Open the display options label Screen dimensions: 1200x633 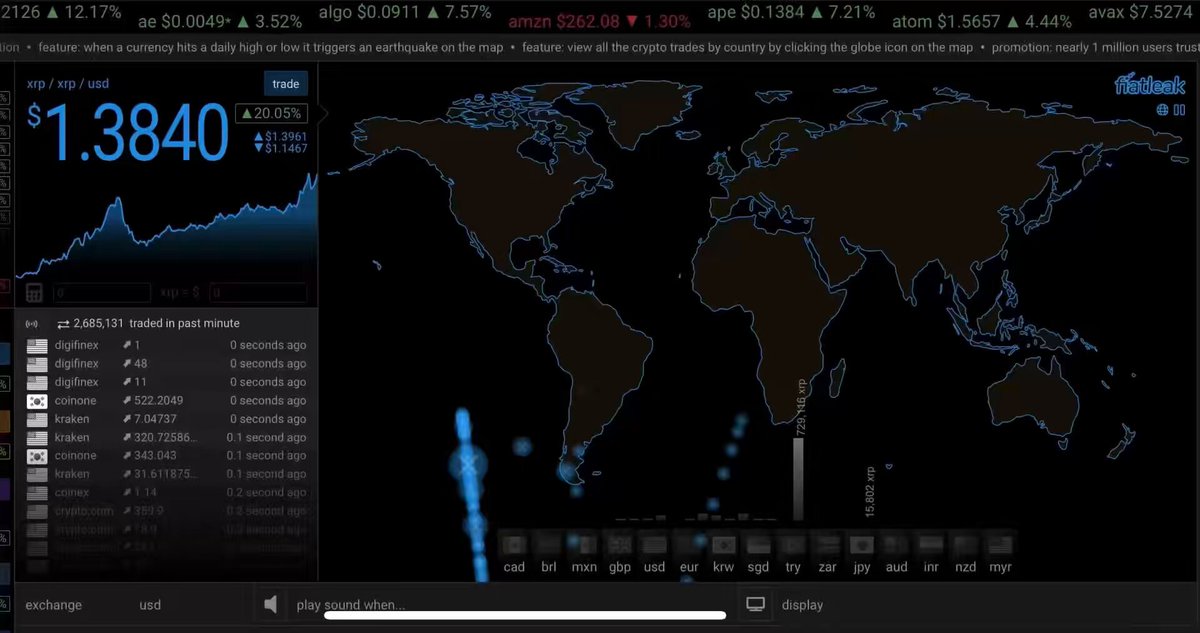point(802,605)
